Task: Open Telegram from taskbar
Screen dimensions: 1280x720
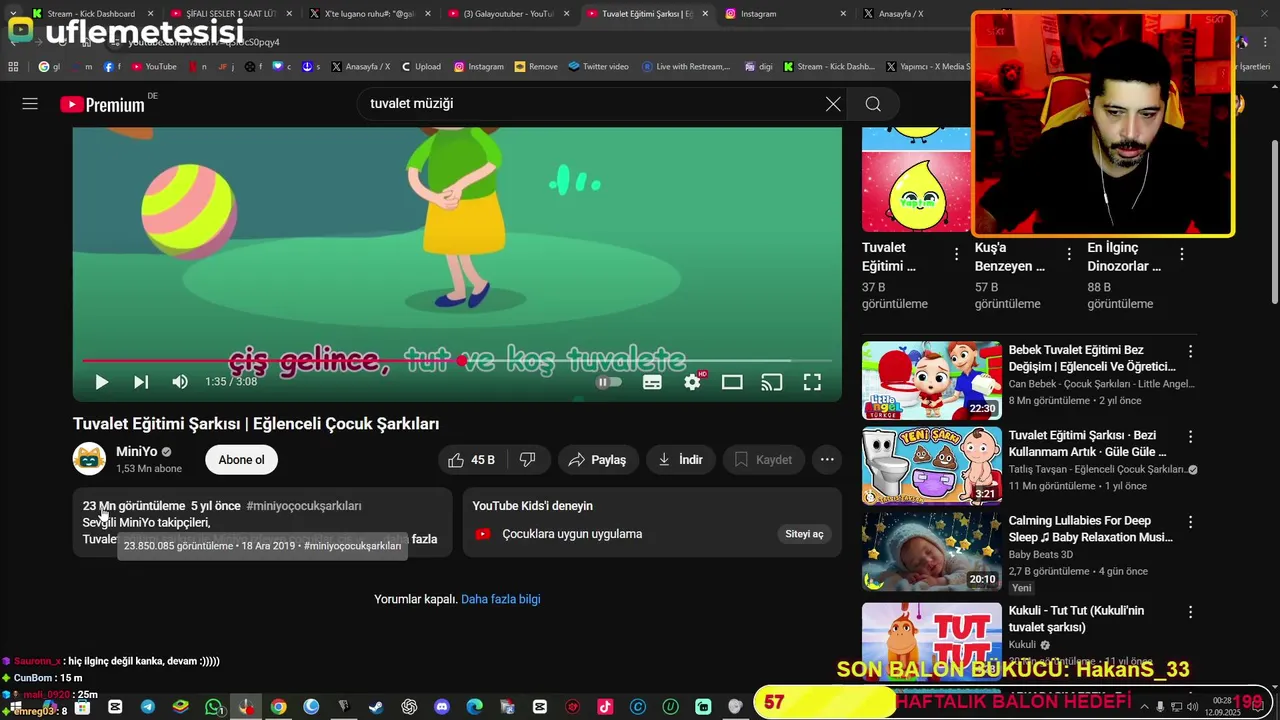Action: (x=148, y=707)
